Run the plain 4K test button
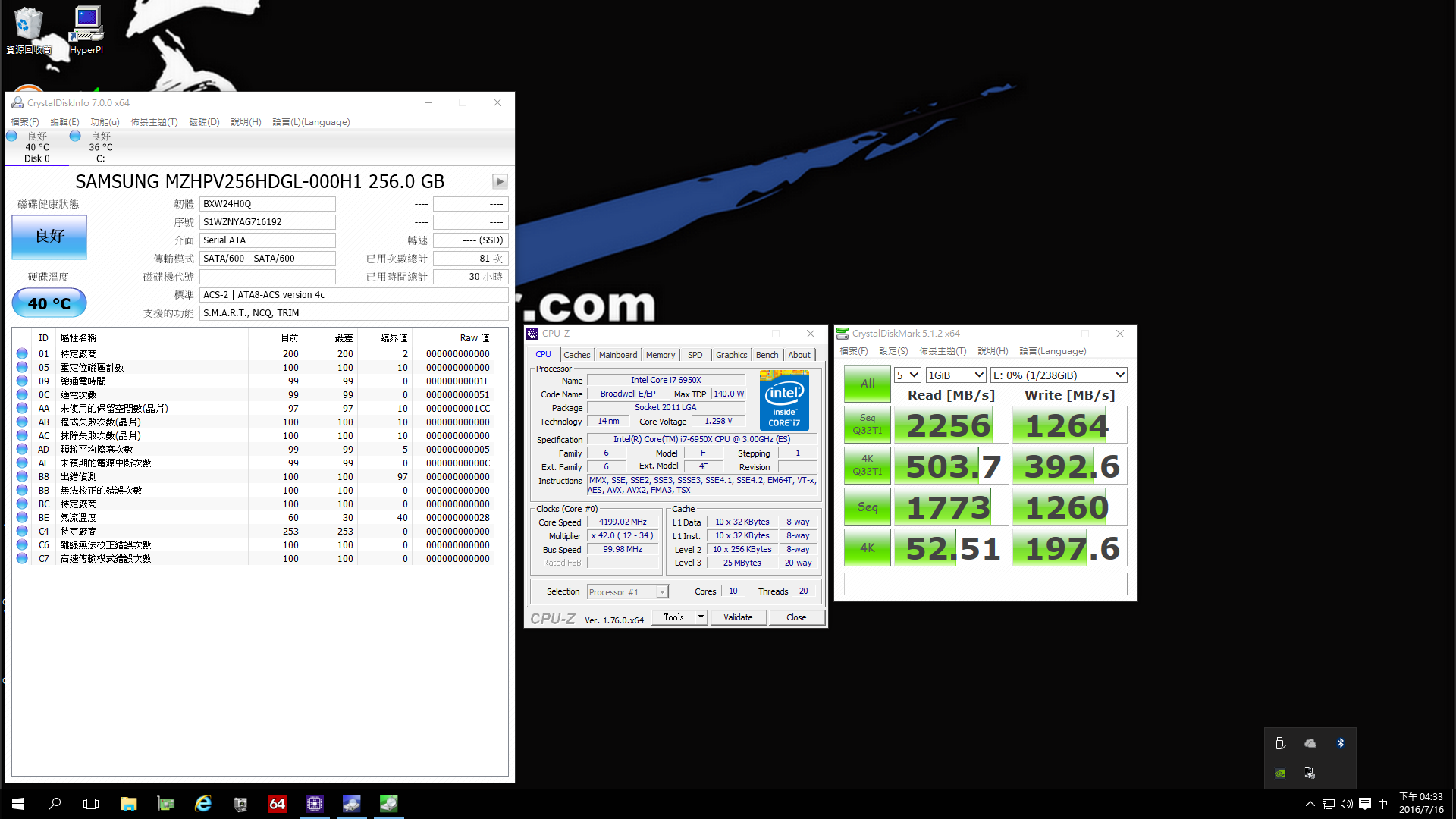The width and height of the screenshot is (1456, 819). [868, 548]
